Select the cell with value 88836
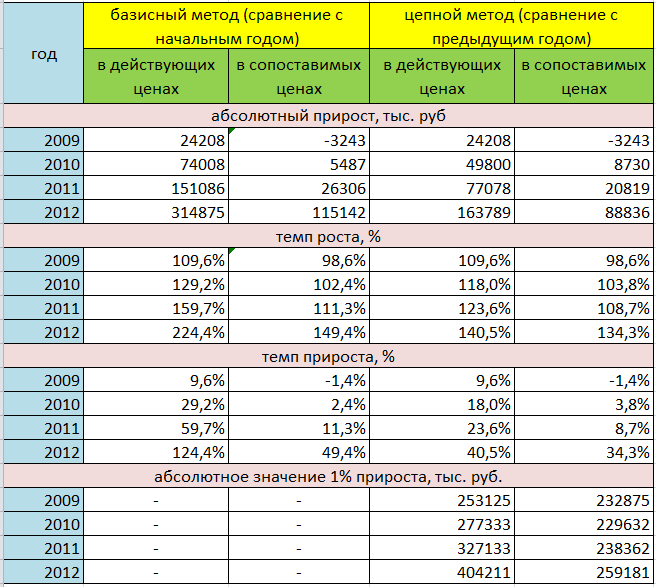The width and height of the screenshot is (656, 587). tap(584, 212)
